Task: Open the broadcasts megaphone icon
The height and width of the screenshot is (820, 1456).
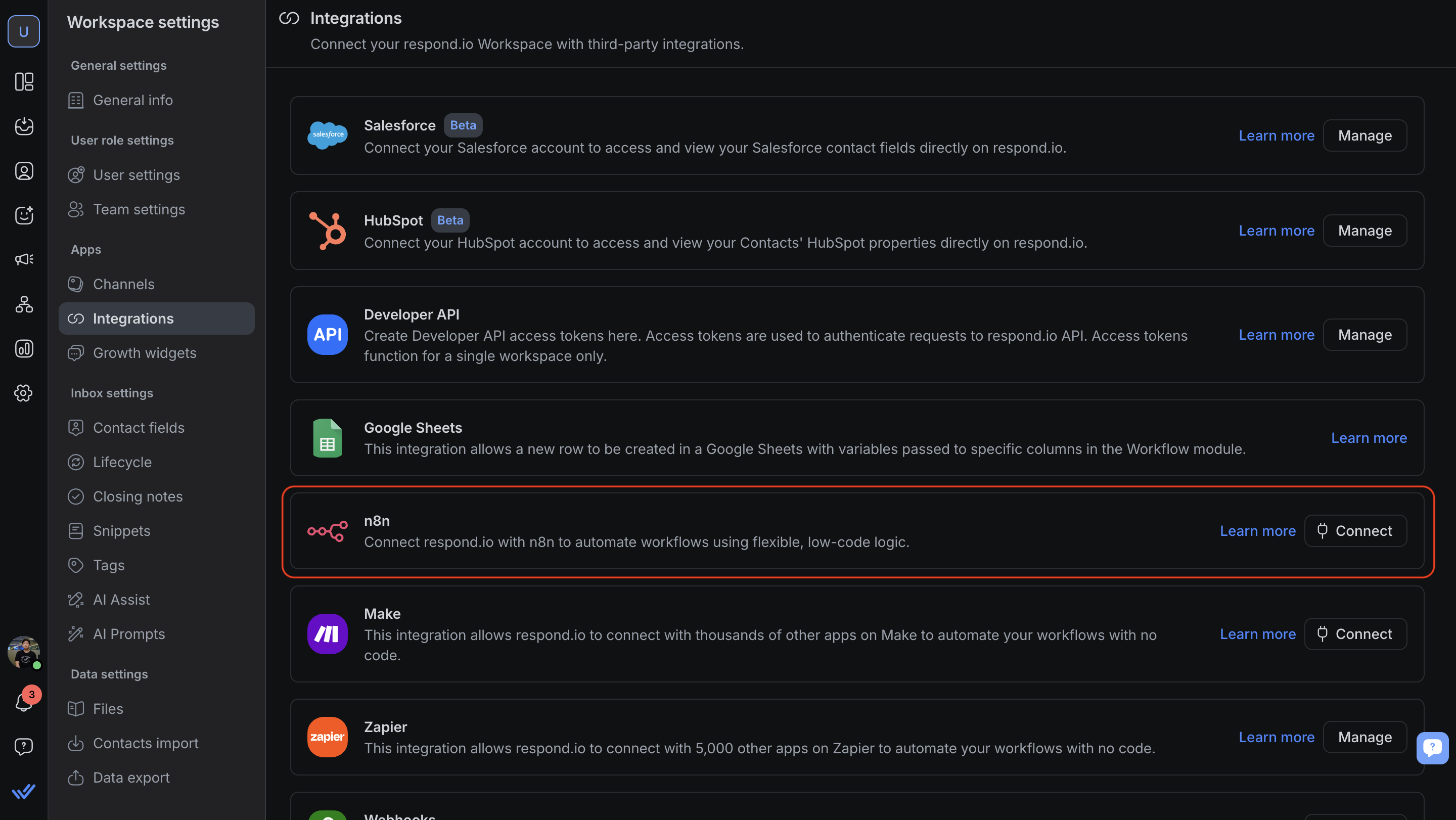Action: [24, 259]
